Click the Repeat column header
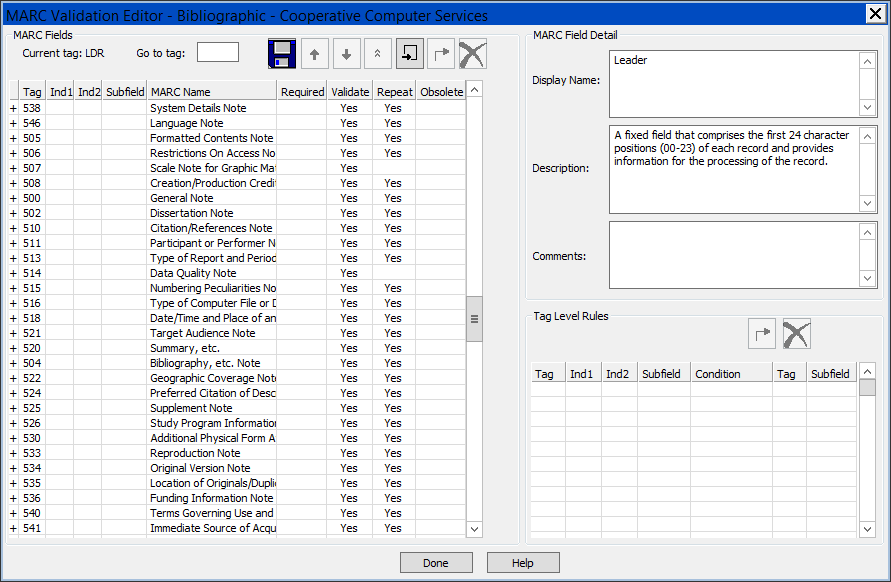 pos(394,92)
